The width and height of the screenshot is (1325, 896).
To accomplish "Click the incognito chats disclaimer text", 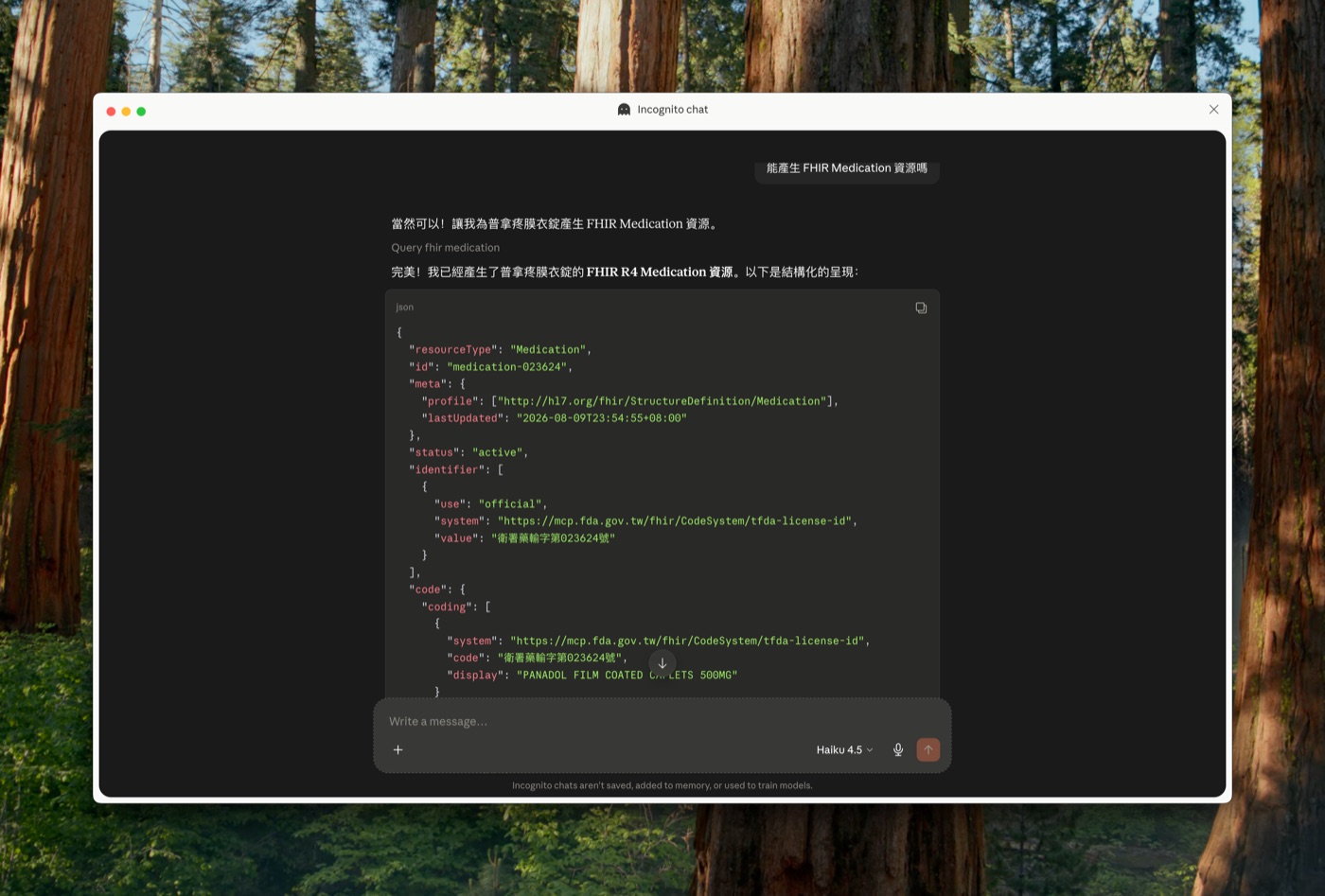I will pos(662,785).
